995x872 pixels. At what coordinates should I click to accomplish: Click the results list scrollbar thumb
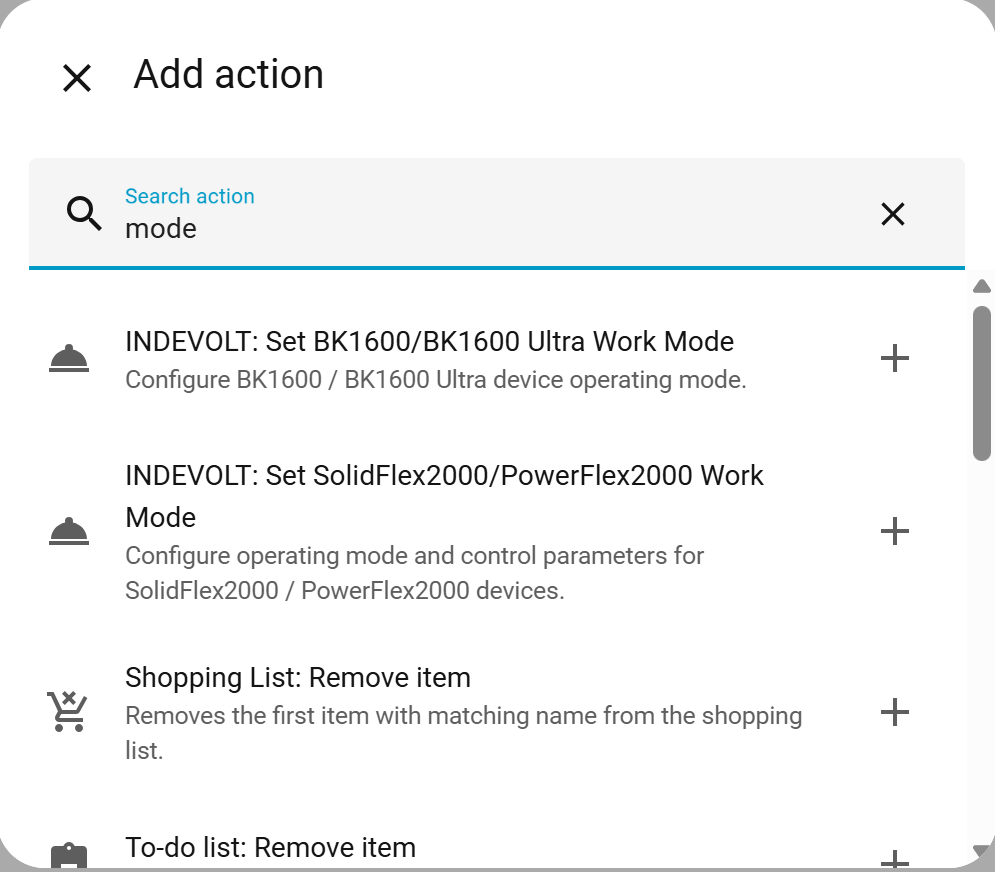coord(982,382)
